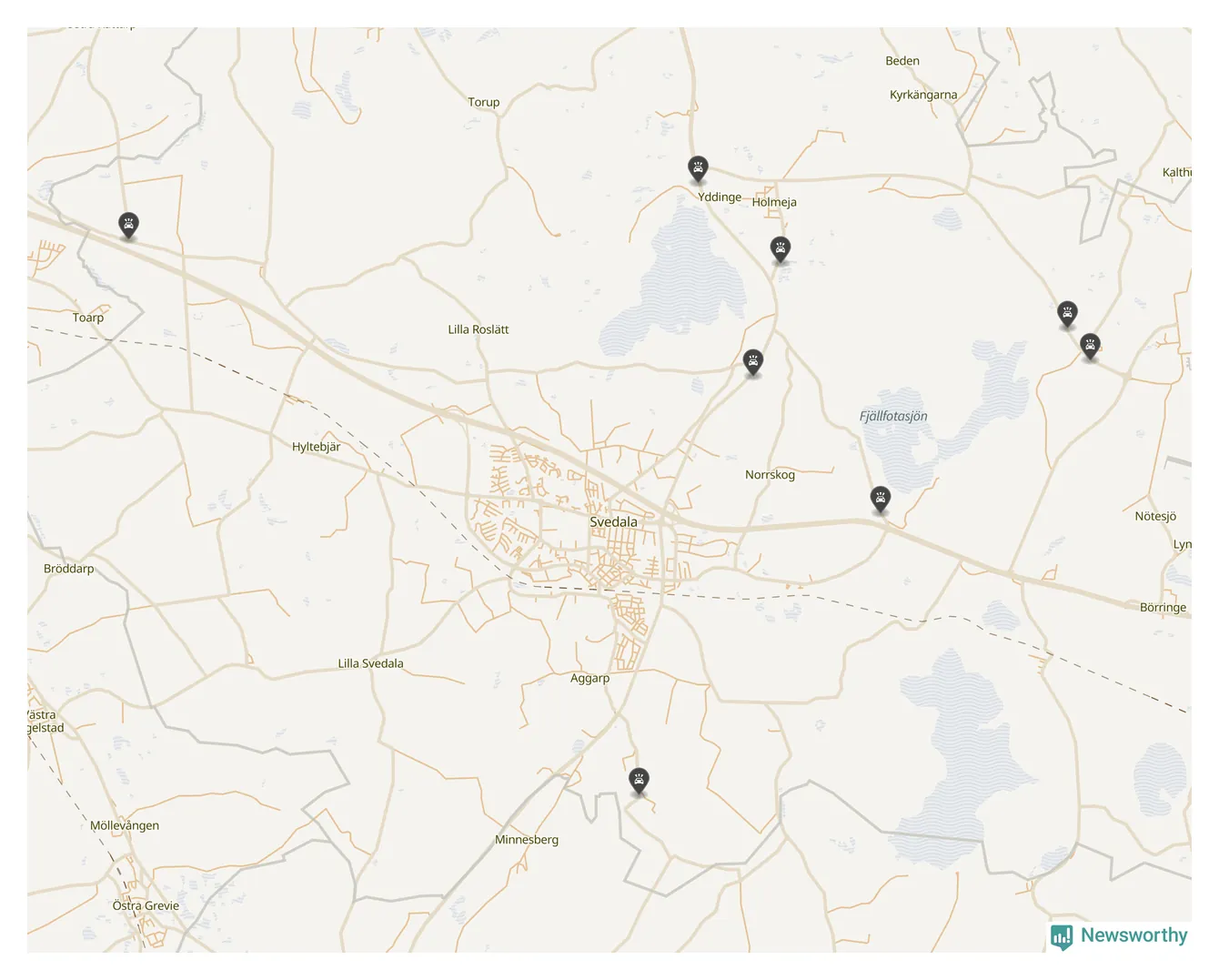Click the car marker below Holmeja
The image size is (1219, 980).
[781, 249]
